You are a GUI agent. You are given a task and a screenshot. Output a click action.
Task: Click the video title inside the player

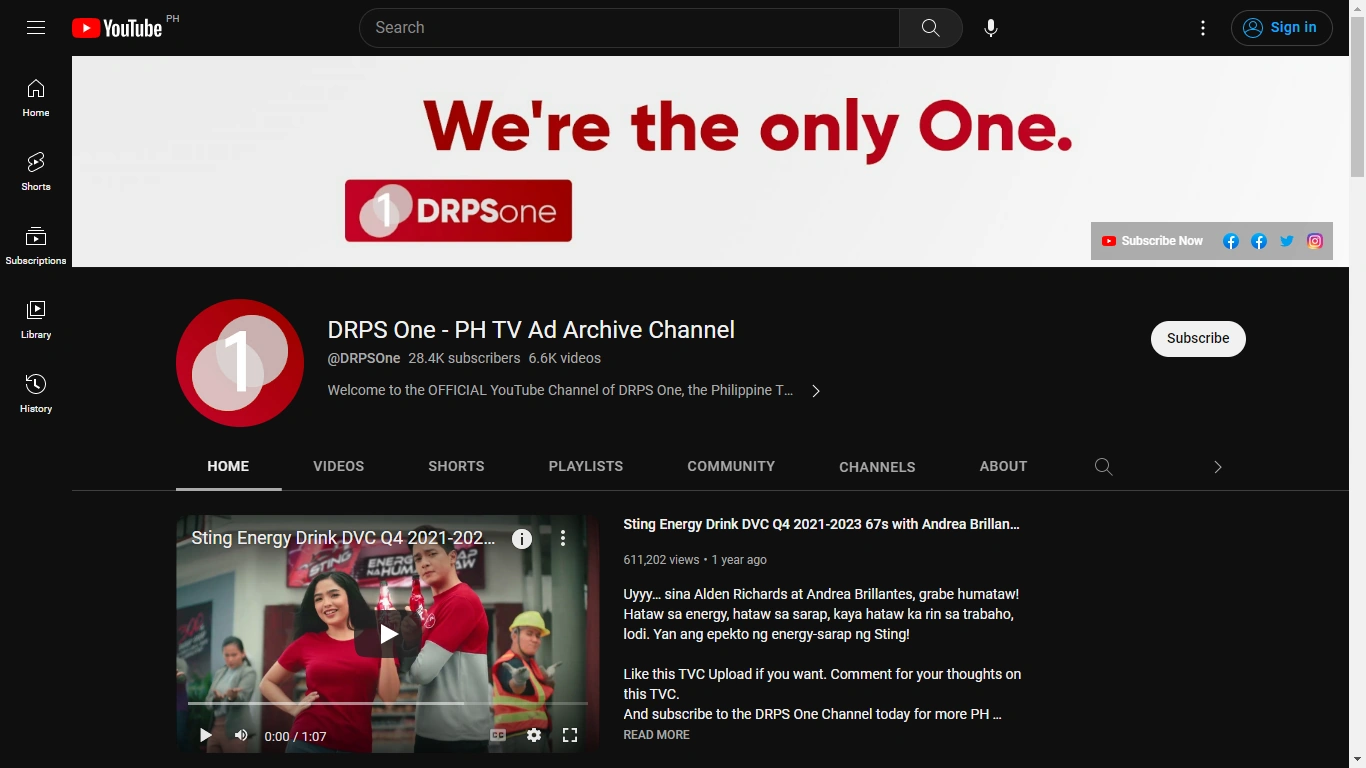pyautogui.click(x=343, y=538)
